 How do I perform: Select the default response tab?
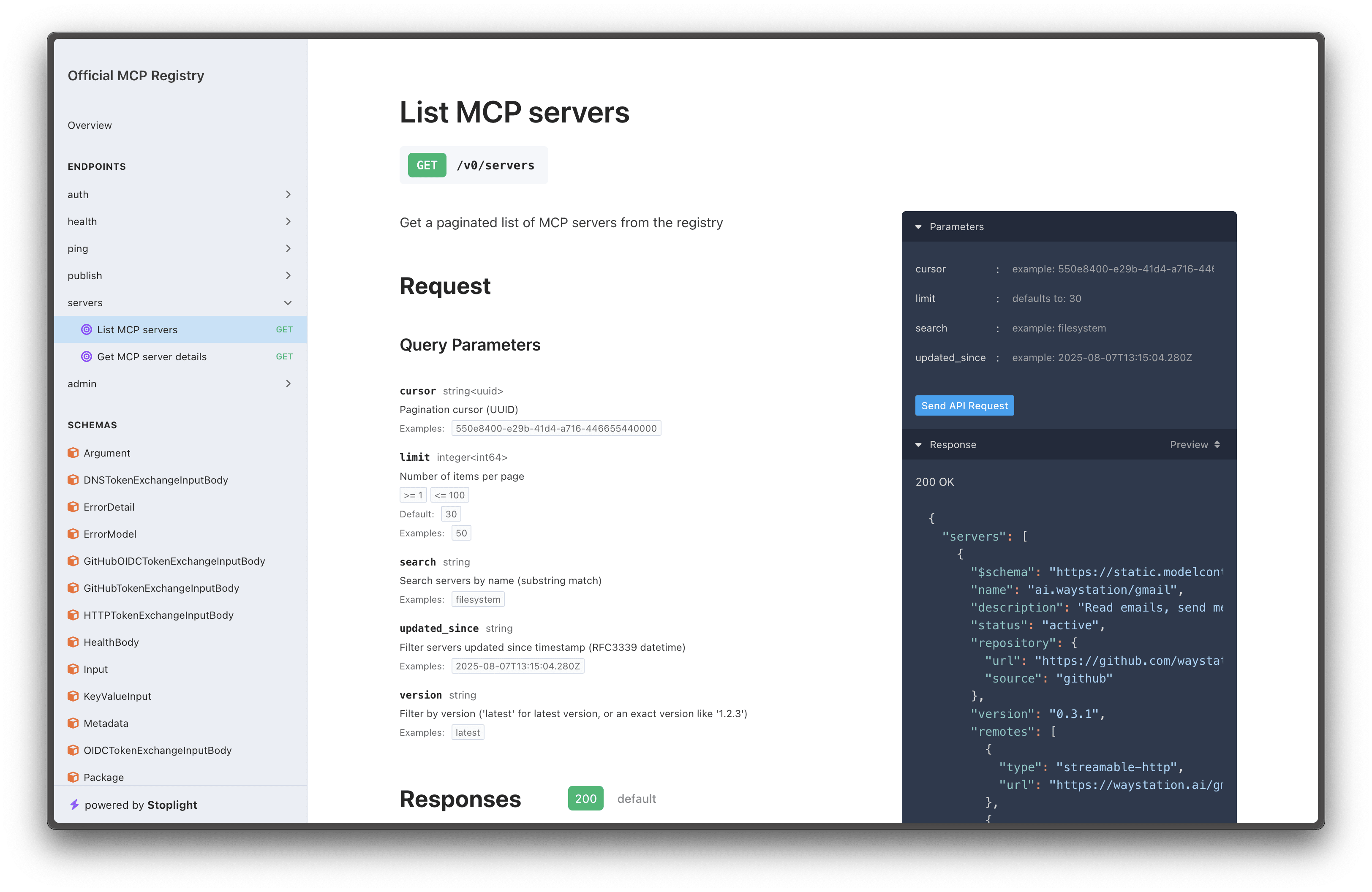(637, 799)
